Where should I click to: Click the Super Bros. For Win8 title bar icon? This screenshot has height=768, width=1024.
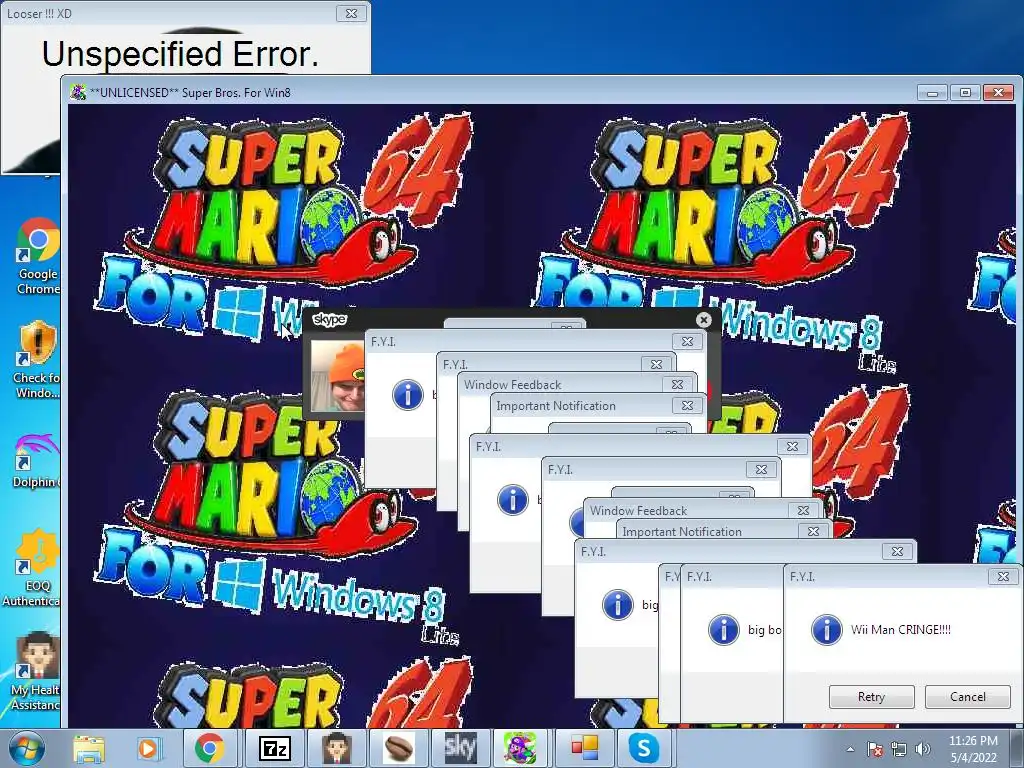78,92
